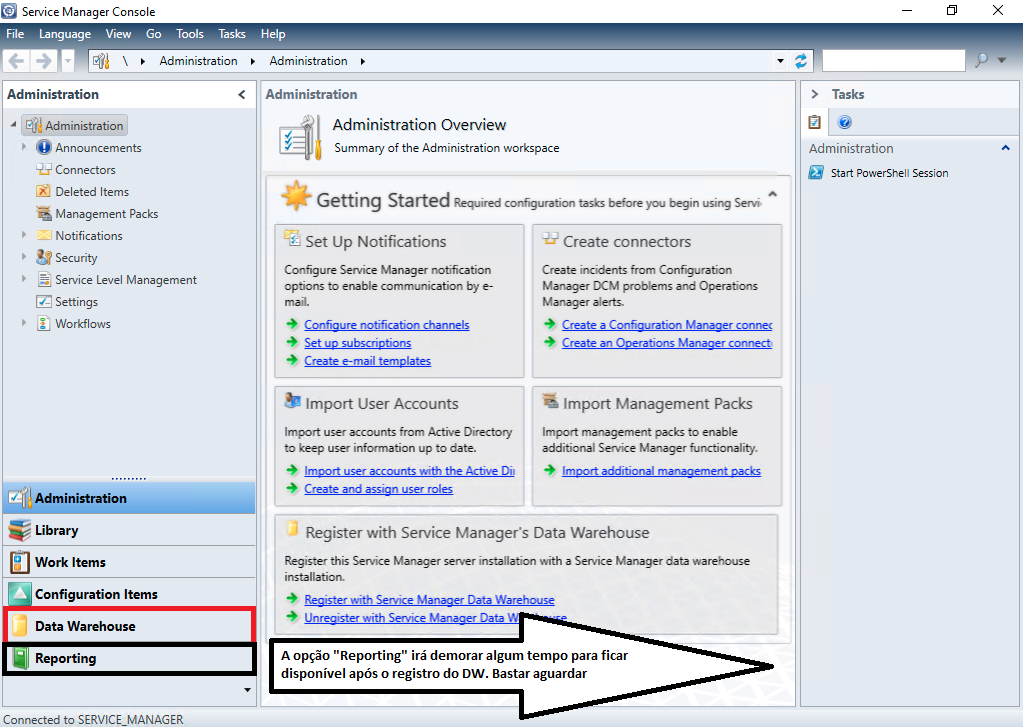Viewport: 1023px width, 727px height.
Task: Click Configure notification channels link
Action: 386,325
